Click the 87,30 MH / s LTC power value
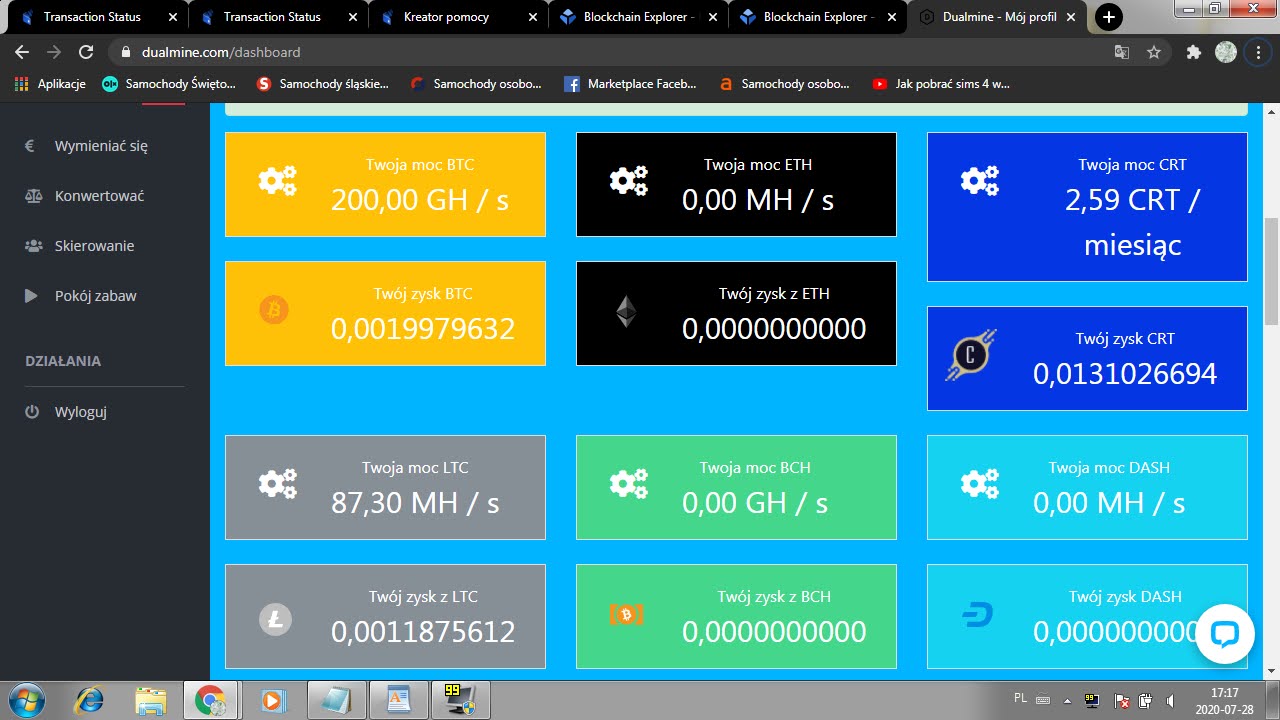This screenshot has width=1280, height=720. [415, 502]
